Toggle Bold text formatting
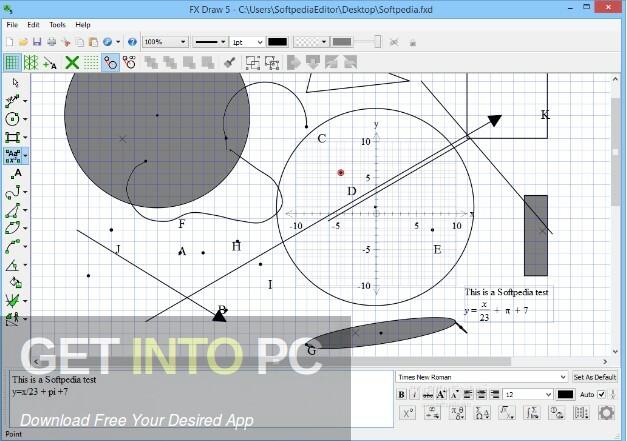This screenshot has height=441, width=627. (x=401, y=395)
